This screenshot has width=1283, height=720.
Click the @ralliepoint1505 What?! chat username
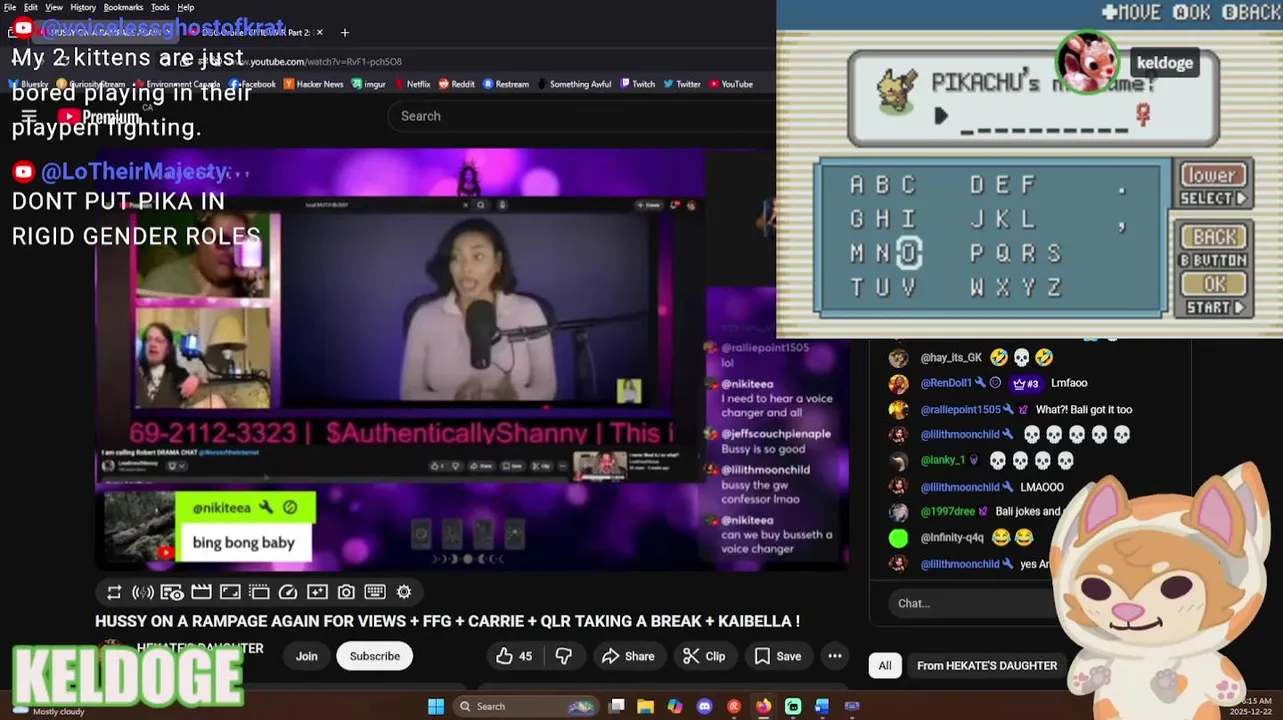[960, 409]
